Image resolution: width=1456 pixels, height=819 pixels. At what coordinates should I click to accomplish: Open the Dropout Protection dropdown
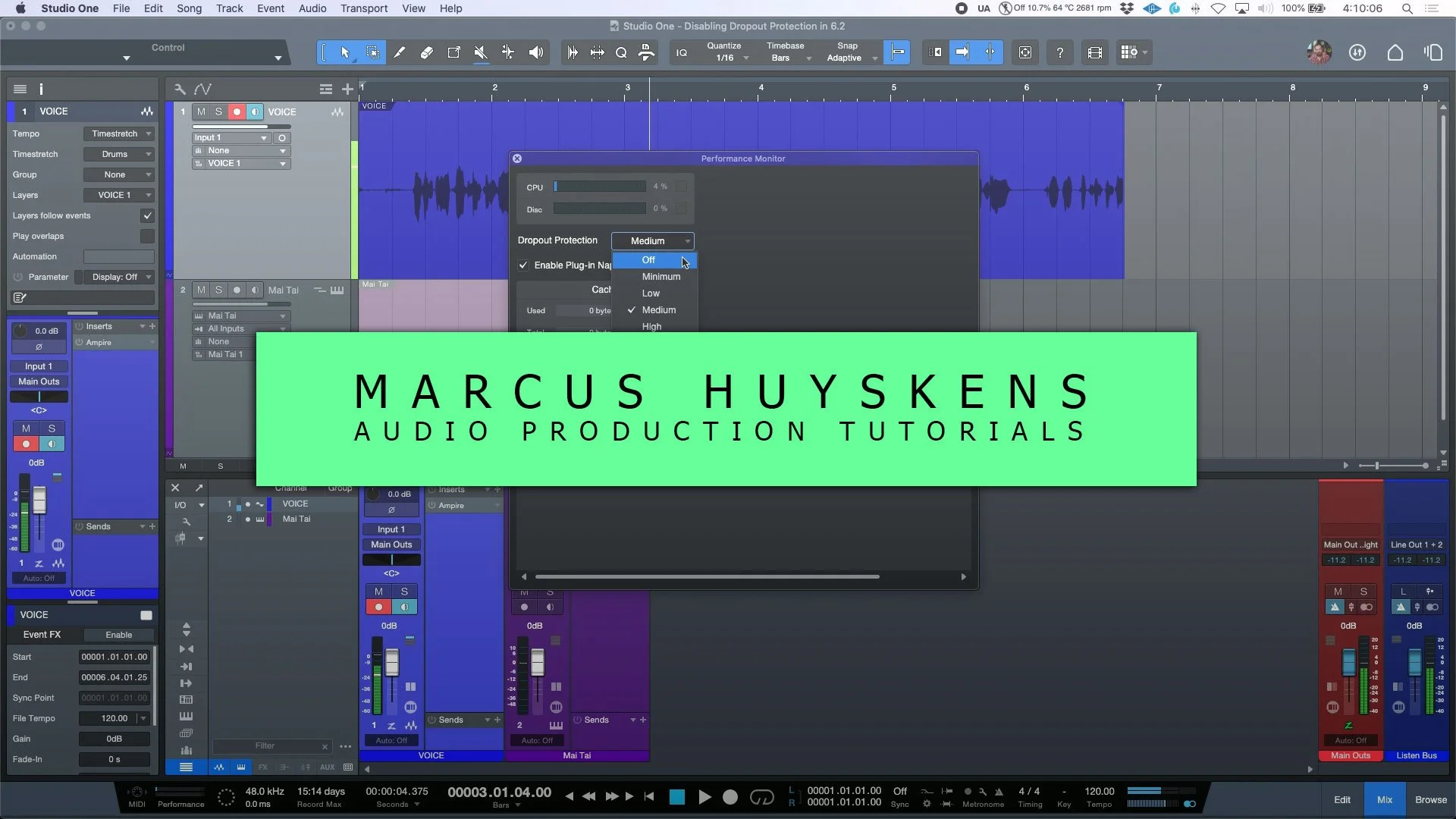click(x=652, y=240)
